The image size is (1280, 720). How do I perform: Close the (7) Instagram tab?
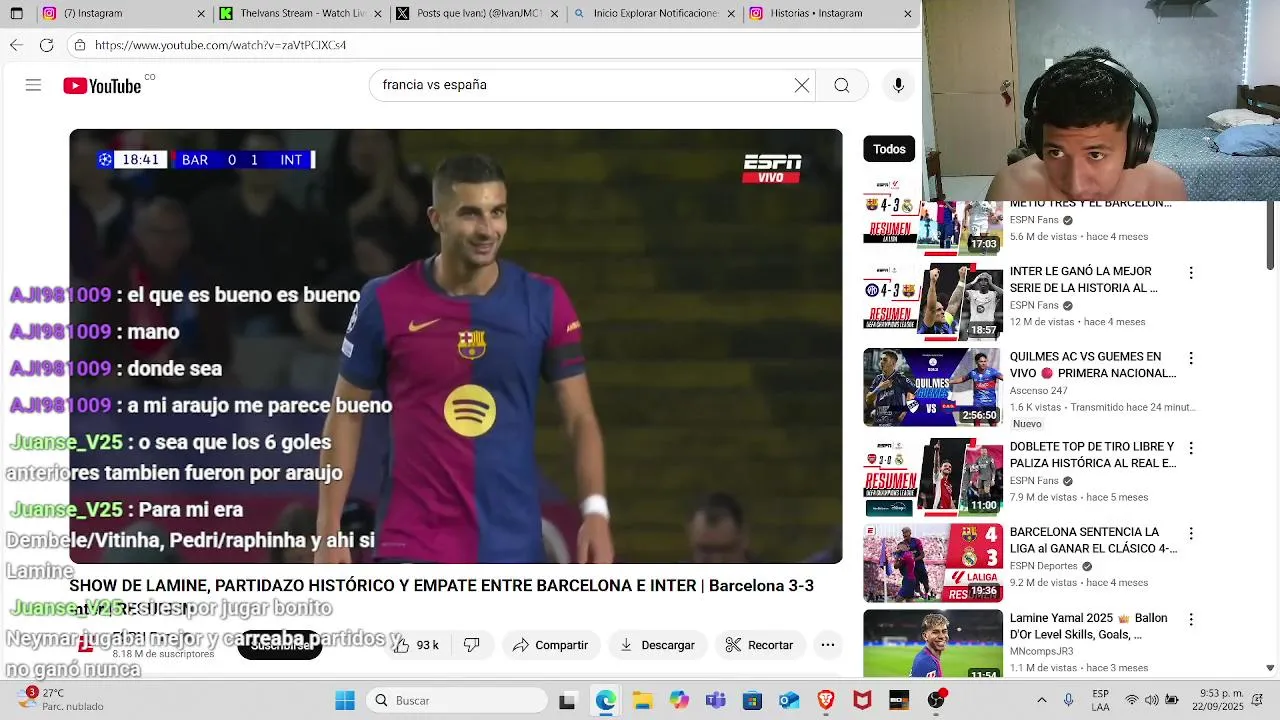point(201,13)
